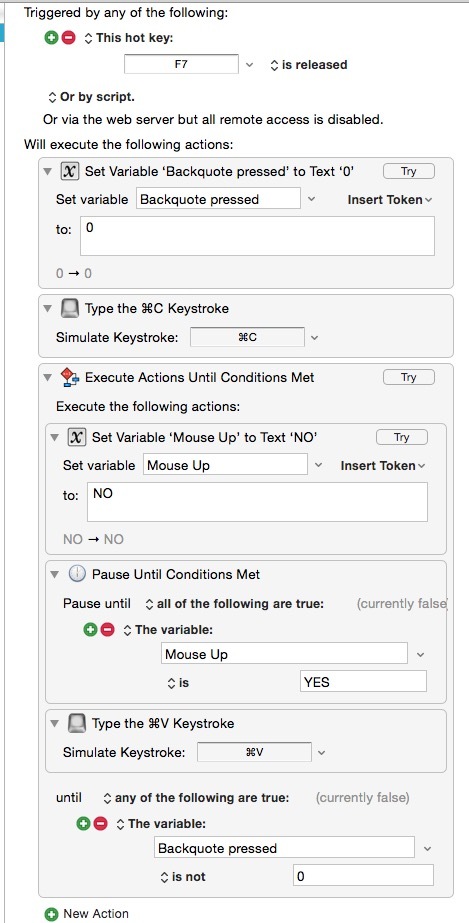Open the 'is not' comparison popup
This screenshot has height=923, width=469.
tap(183, 876)
